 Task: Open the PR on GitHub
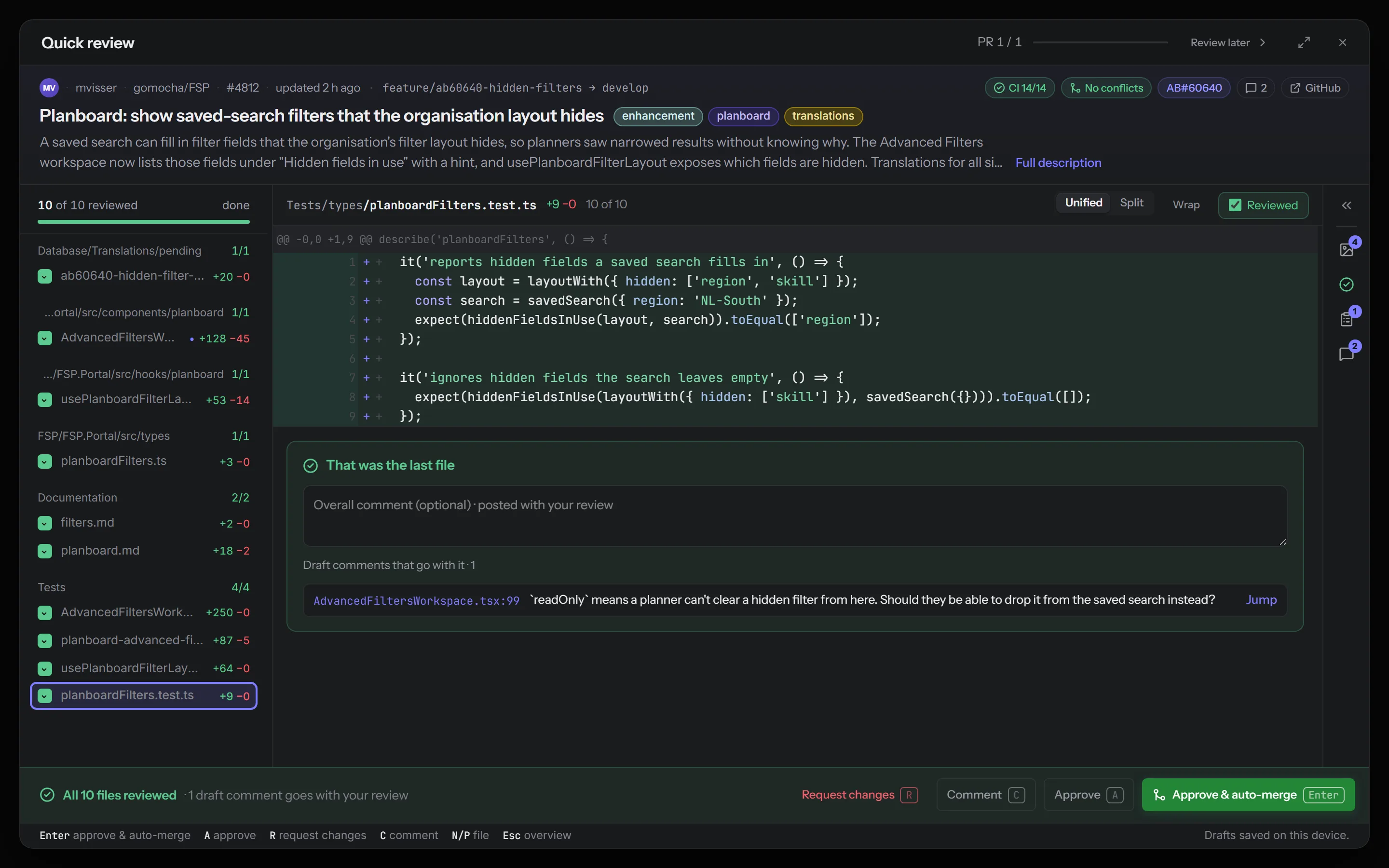[x=1315, y=88]
